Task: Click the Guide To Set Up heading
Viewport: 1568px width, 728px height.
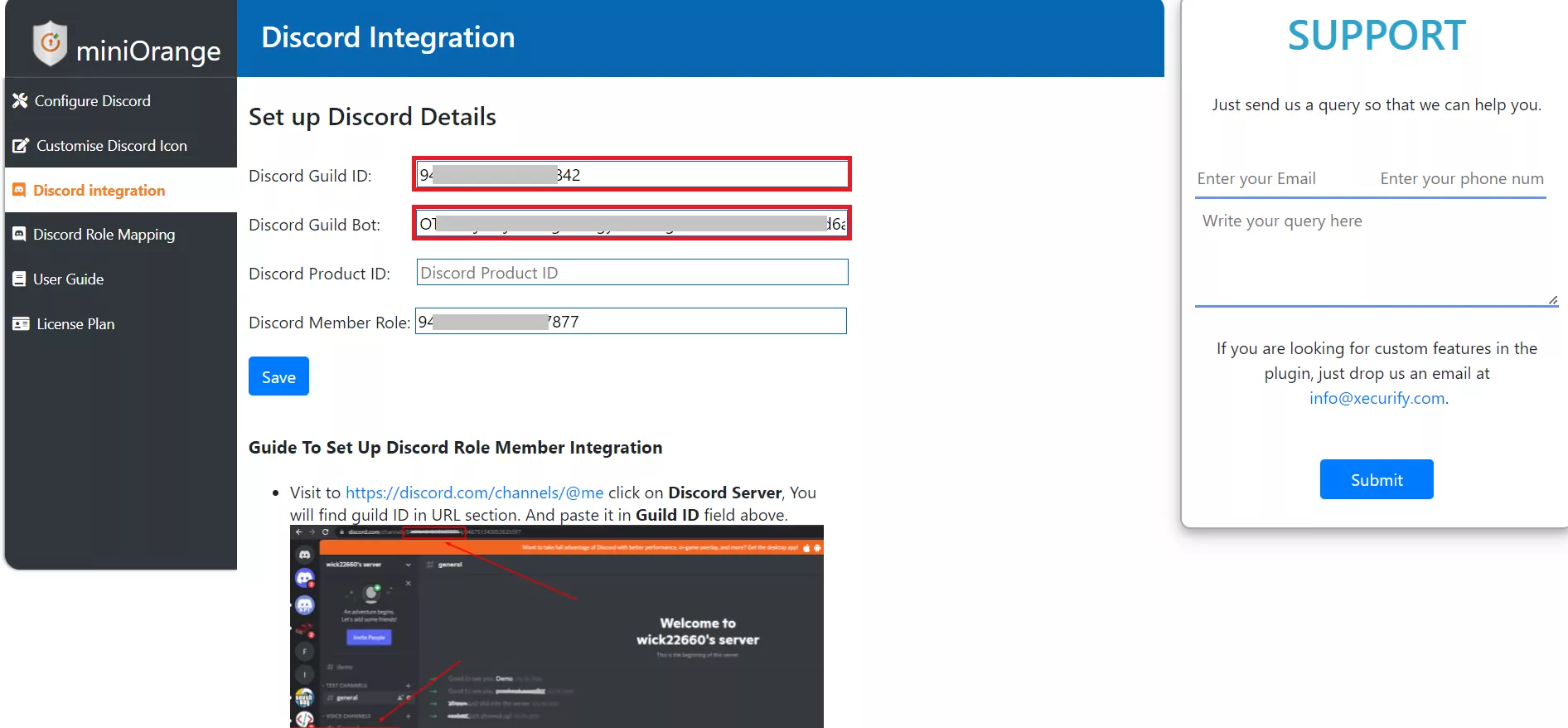Action: click(455, 448)
